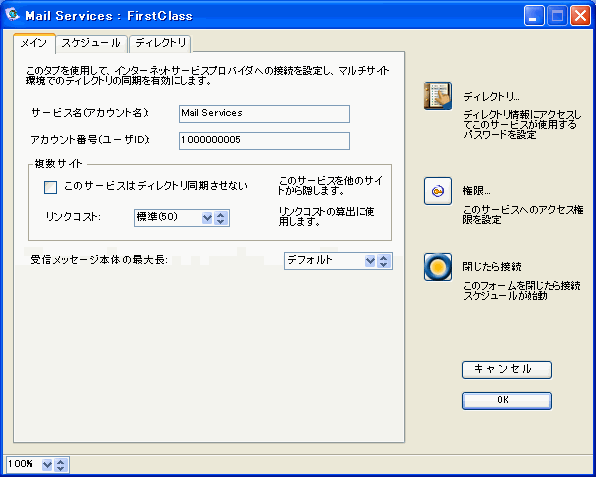Screen dimensions: 596x477
Task: Open the ディレクトリ address book icon
Action: [x=438, y=96]
